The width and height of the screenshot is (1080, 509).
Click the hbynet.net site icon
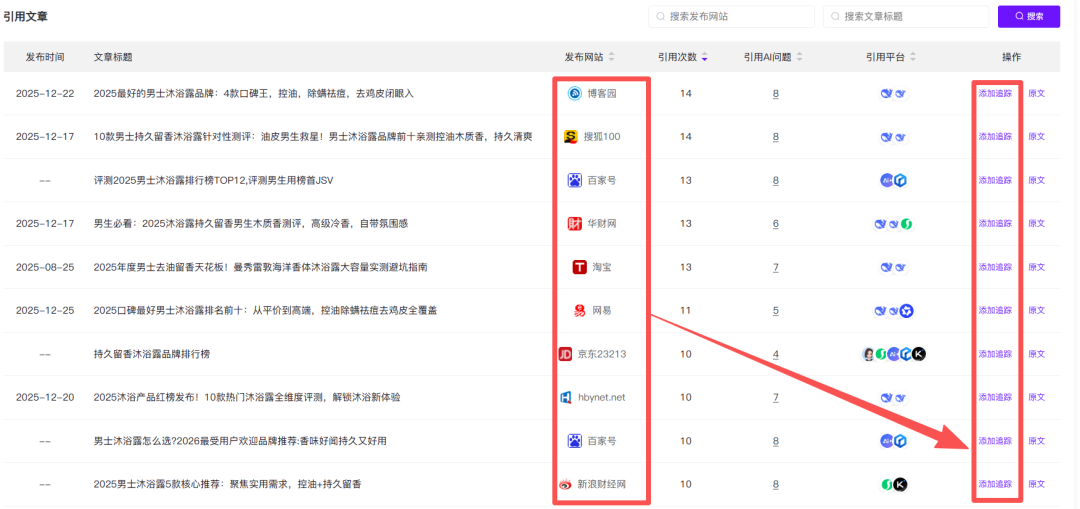(x=566, y=397)
